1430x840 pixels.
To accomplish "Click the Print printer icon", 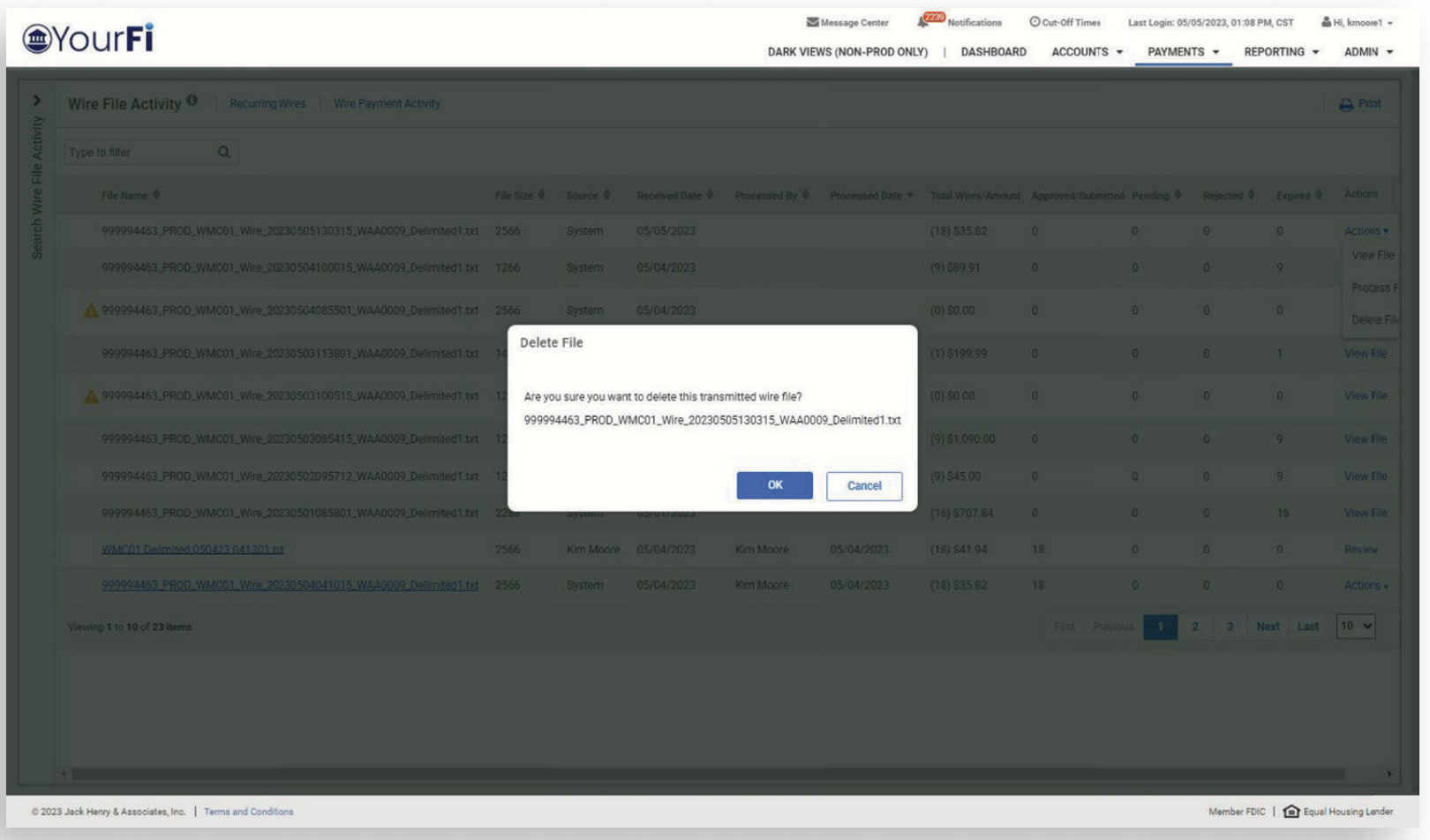I will 1346,104.
